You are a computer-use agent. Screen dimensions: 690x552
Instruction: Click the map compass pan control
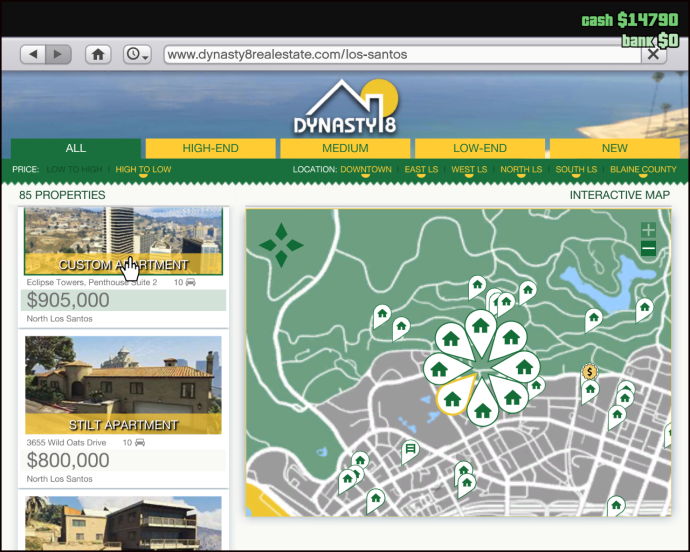tap(281, 244)
